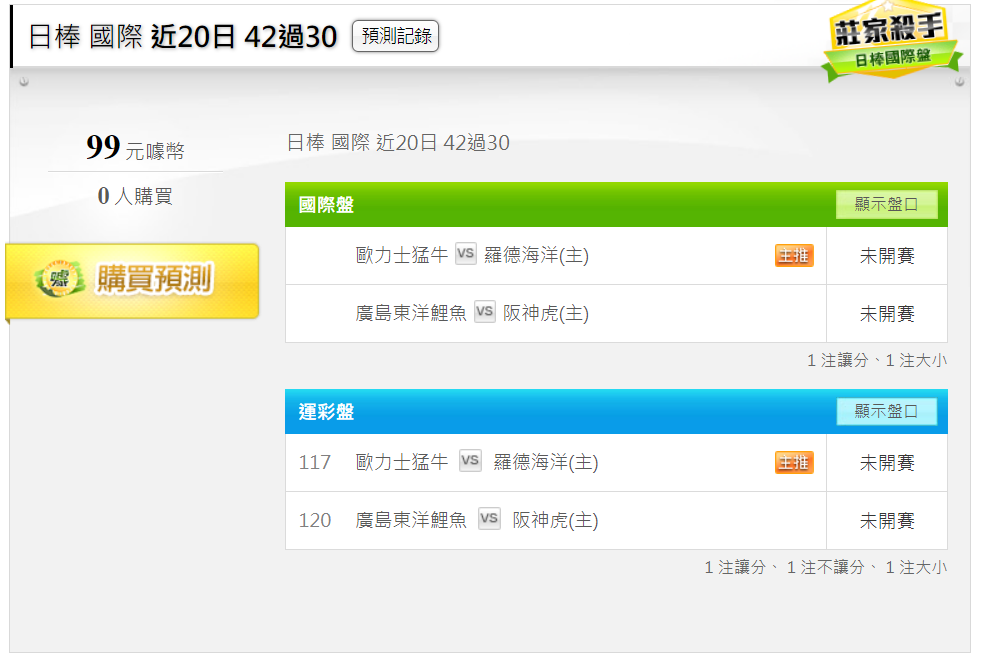Click the 購買預測 purchase button
The height and width of the screenshot is (667, 981).
132,281
